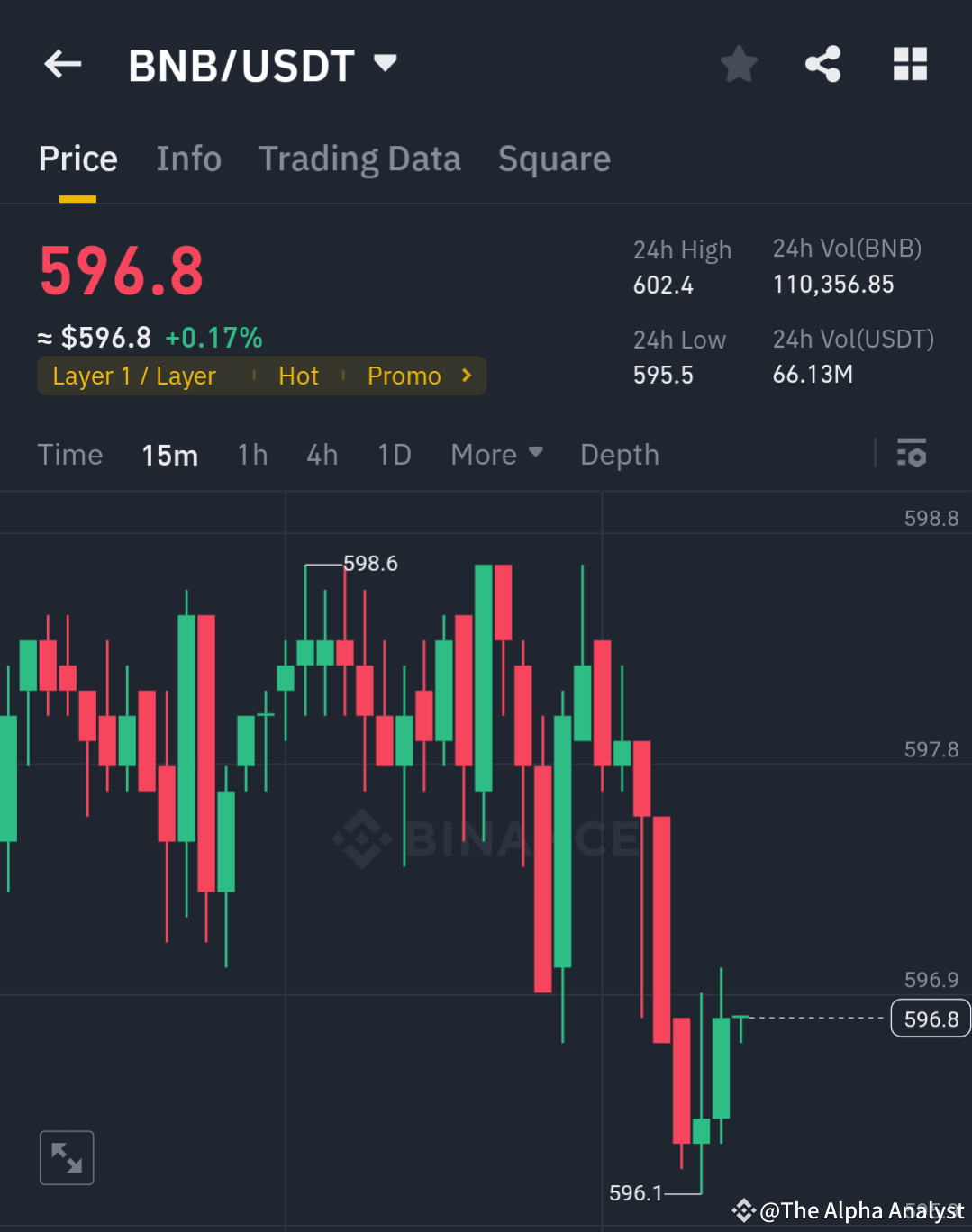Tap the Hot label link
Screen dimensions: 972x1232
tap(298, 376)
